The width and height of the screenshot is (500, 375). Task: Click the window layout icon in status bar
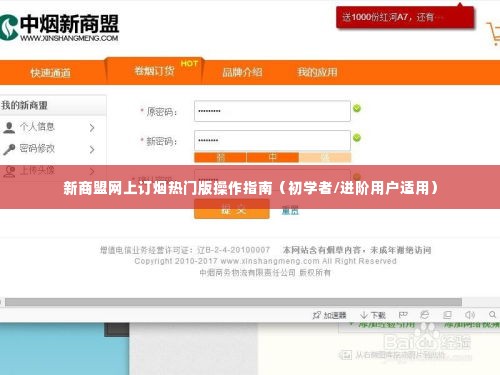[x=447, y=315]
